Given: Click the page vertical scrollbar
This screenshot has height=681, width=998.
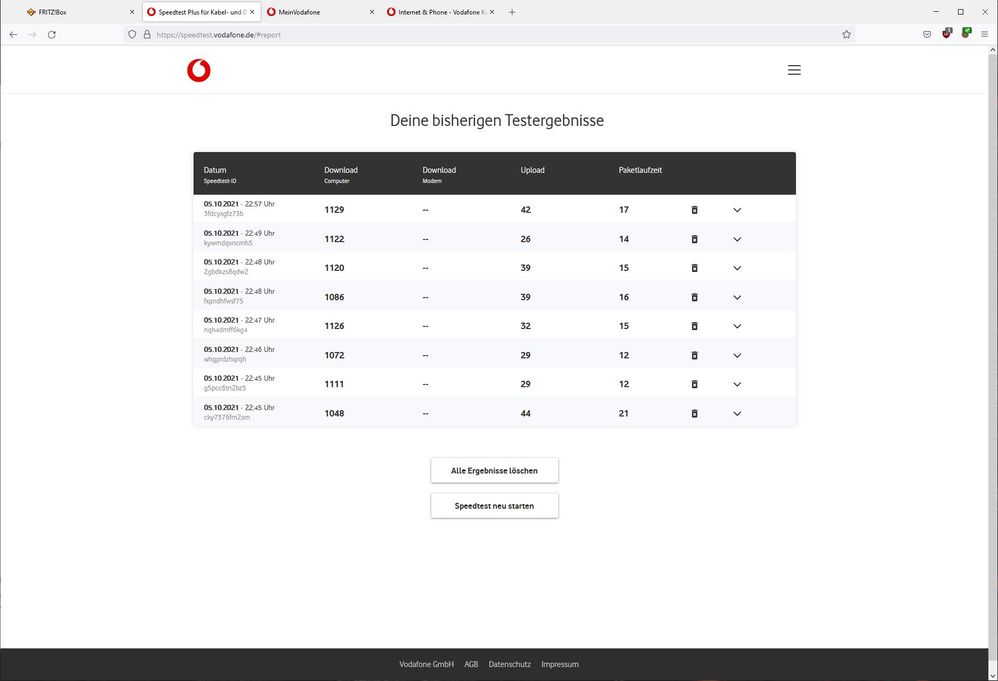Looking at the screenshot, I should [x=992, y=356].
